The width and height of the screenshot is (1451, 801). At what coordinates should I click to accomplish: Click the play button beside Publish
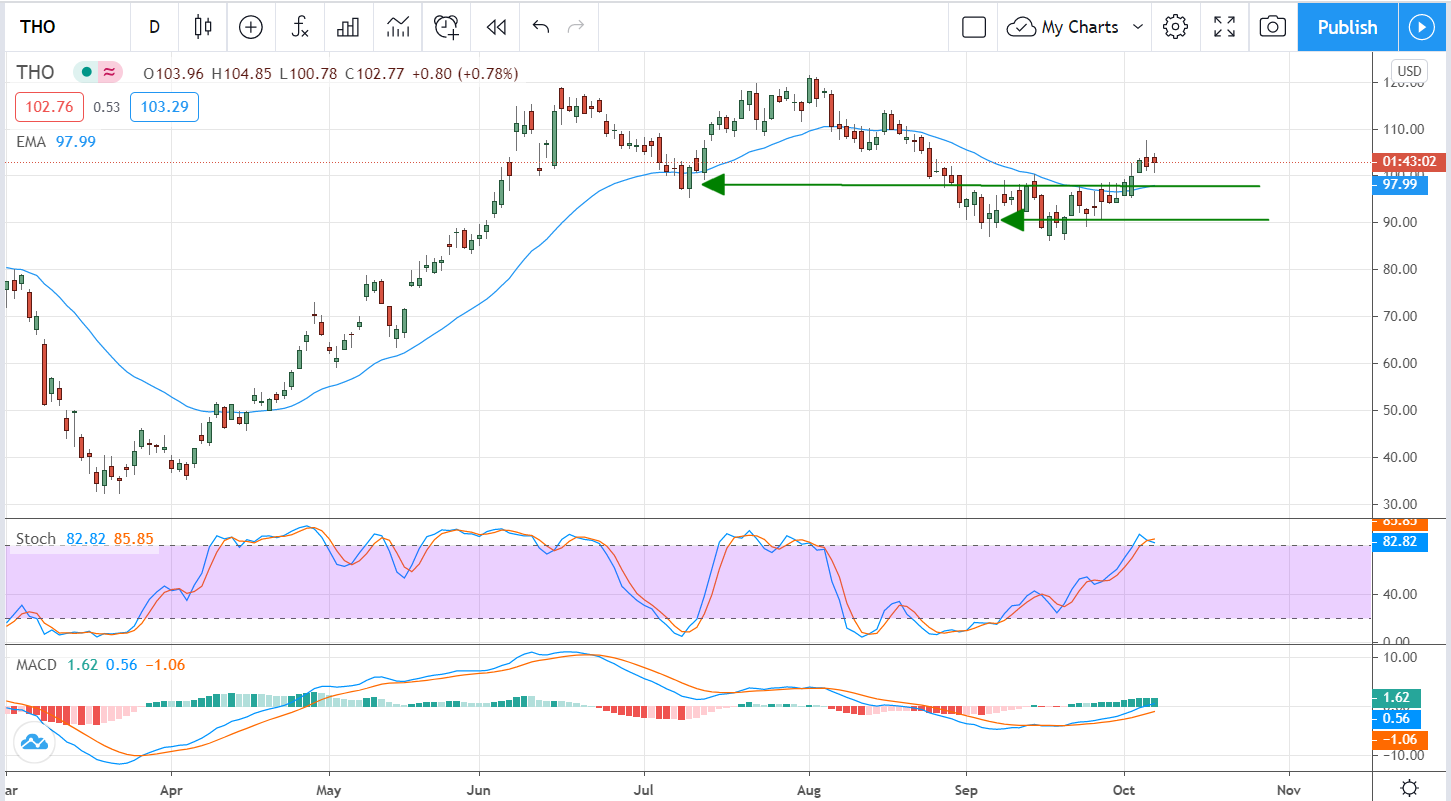(x=1422, y=27)
